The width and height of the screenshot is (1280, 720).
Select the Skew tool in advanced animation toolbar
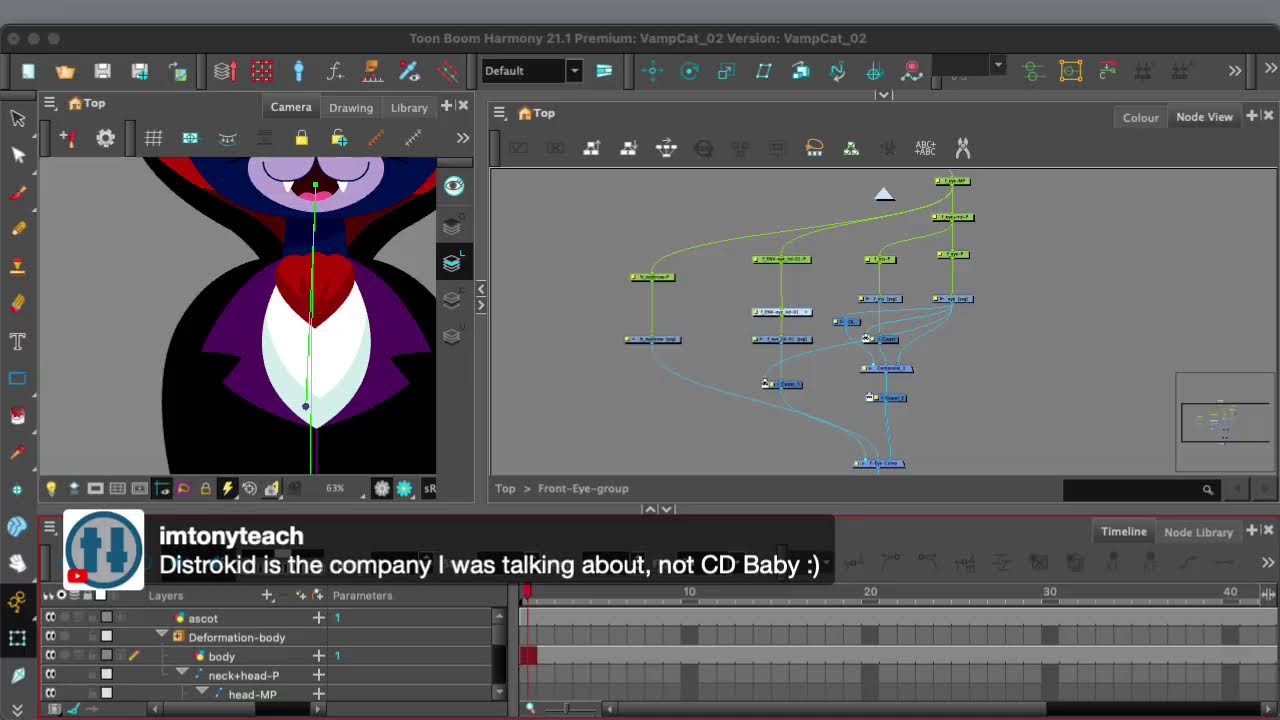764,70
